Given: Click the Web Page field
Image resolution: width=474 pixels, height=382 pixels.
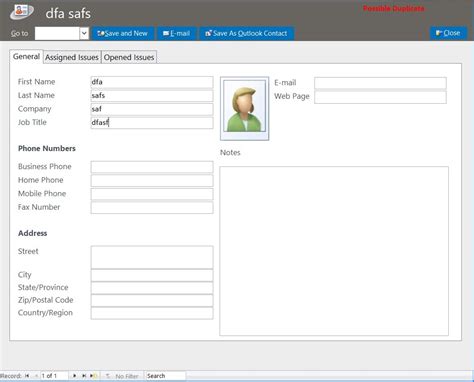Looking at the screenshot, I should 380,97.
